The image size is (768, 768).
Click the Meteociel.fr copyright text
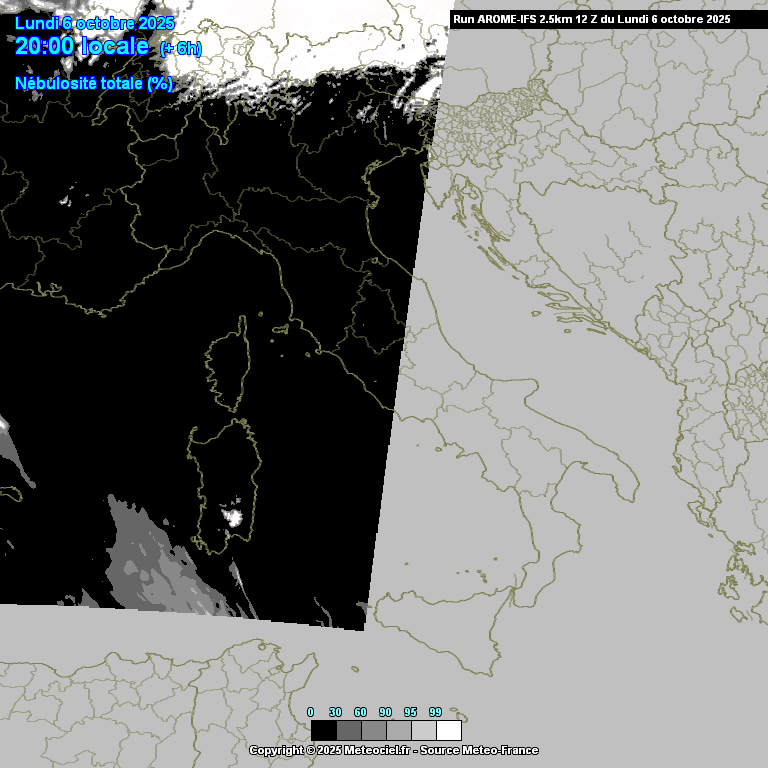point(393,750)
